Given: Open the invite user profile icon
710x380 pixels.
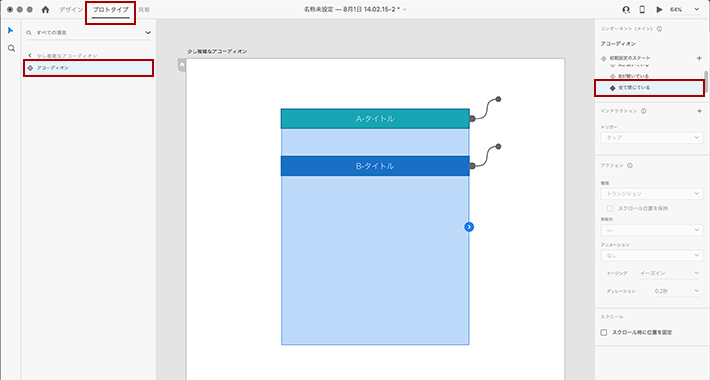Looking at the screenshot, I should [626, 10].
